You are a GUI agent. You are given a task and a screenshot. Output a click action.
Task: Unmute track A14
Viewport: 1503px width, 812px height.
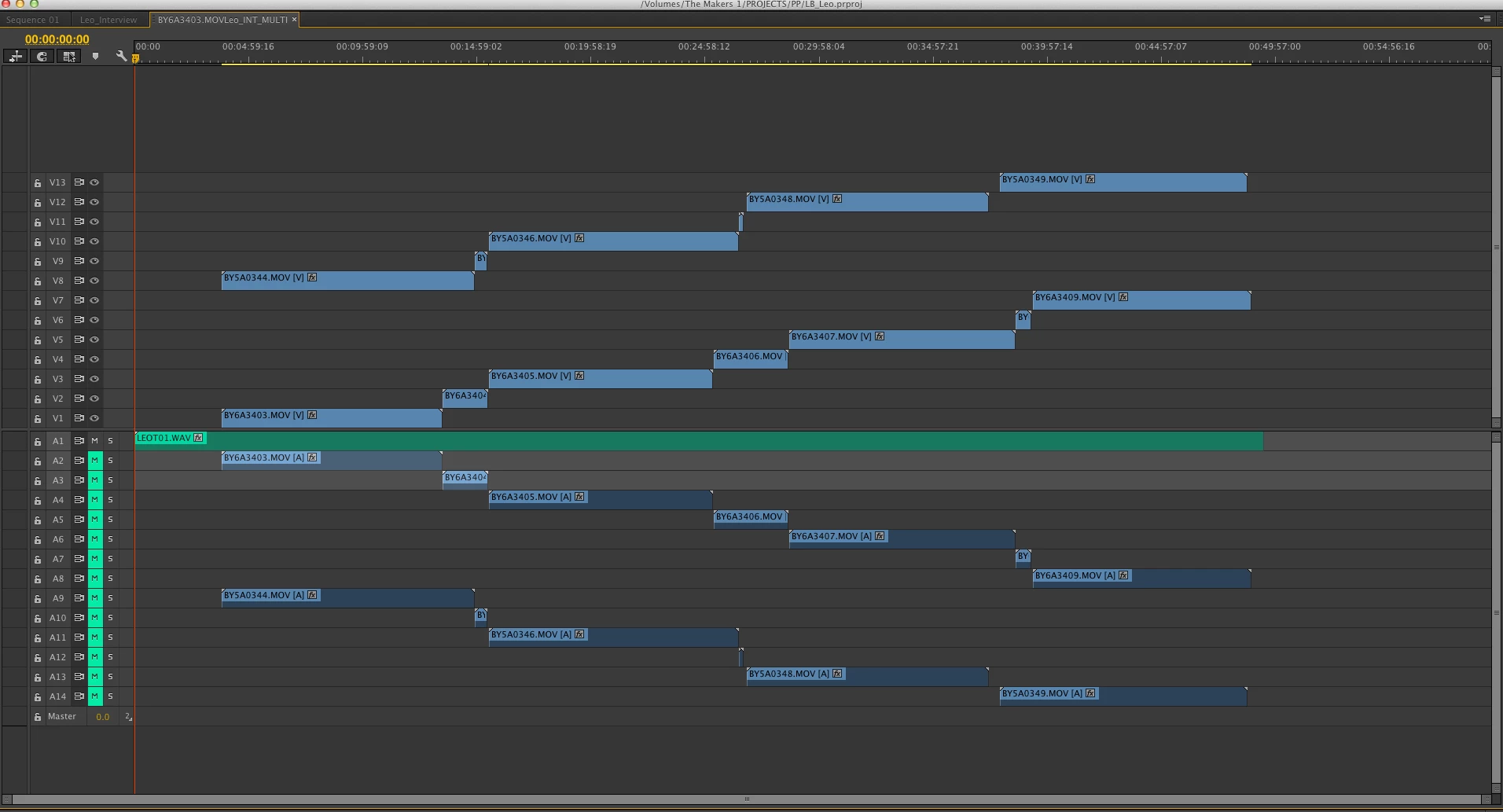click(x=95, y=696)
